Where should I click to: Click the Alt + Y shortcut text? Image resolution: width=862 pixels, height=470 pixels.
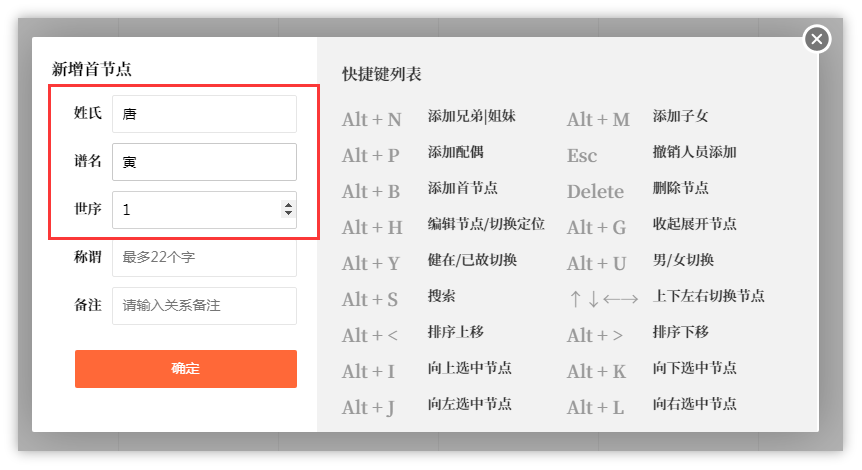tap(371, 263)
